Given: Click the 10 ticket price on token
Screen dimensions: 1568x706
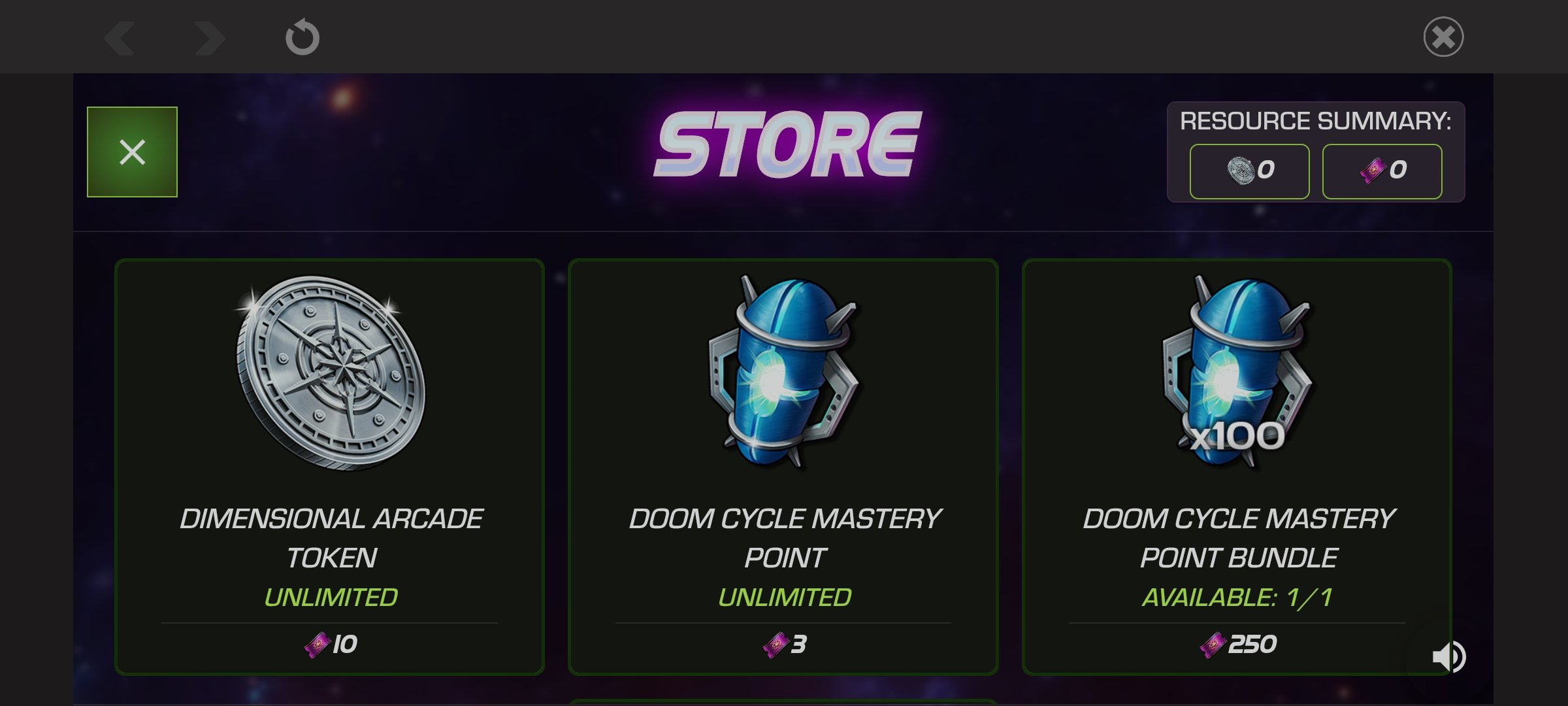Looking at the screenshot, I should pyautogui.click(x=331, y=645).
